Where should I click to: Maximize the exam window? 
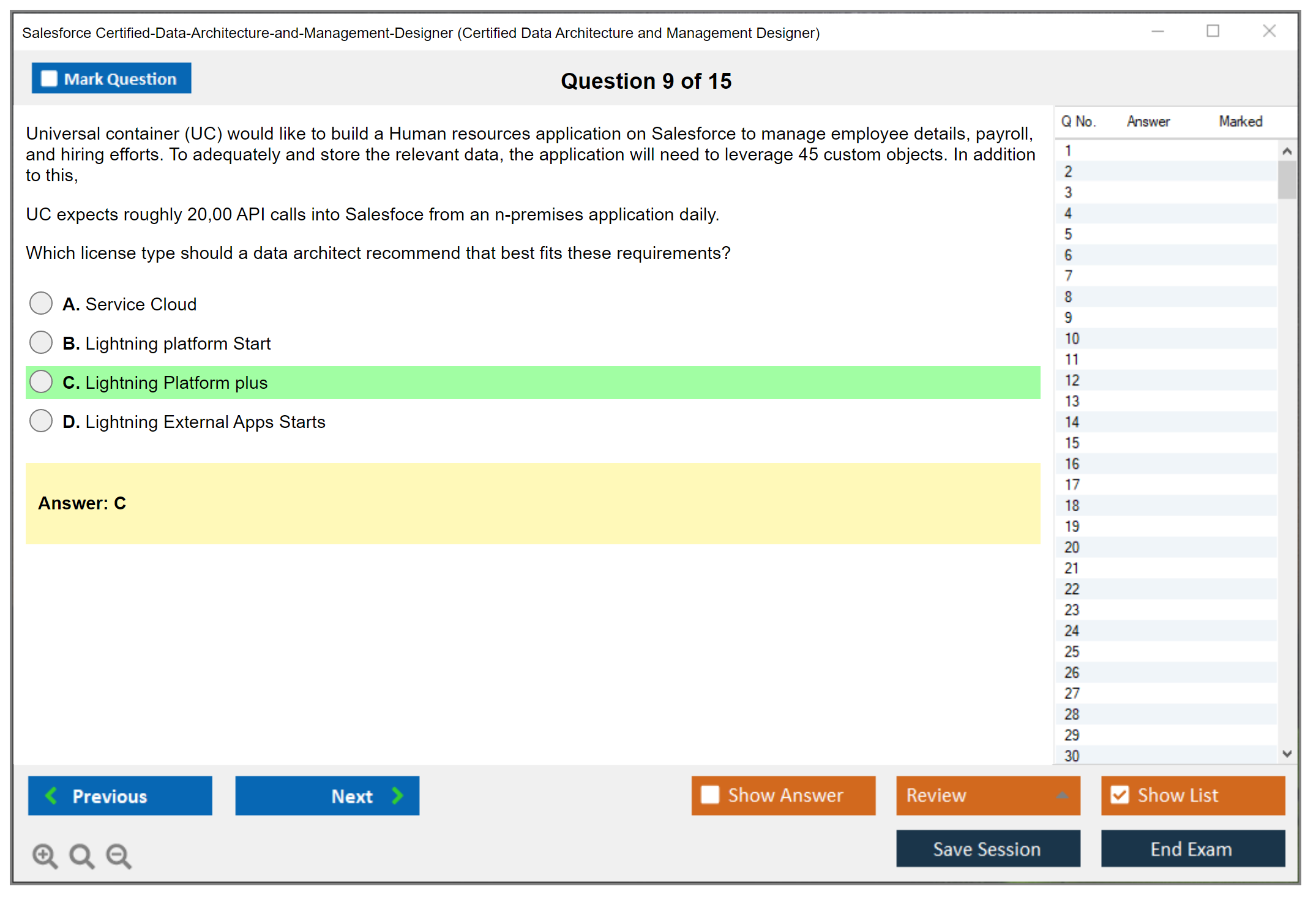pos(1213,31)
